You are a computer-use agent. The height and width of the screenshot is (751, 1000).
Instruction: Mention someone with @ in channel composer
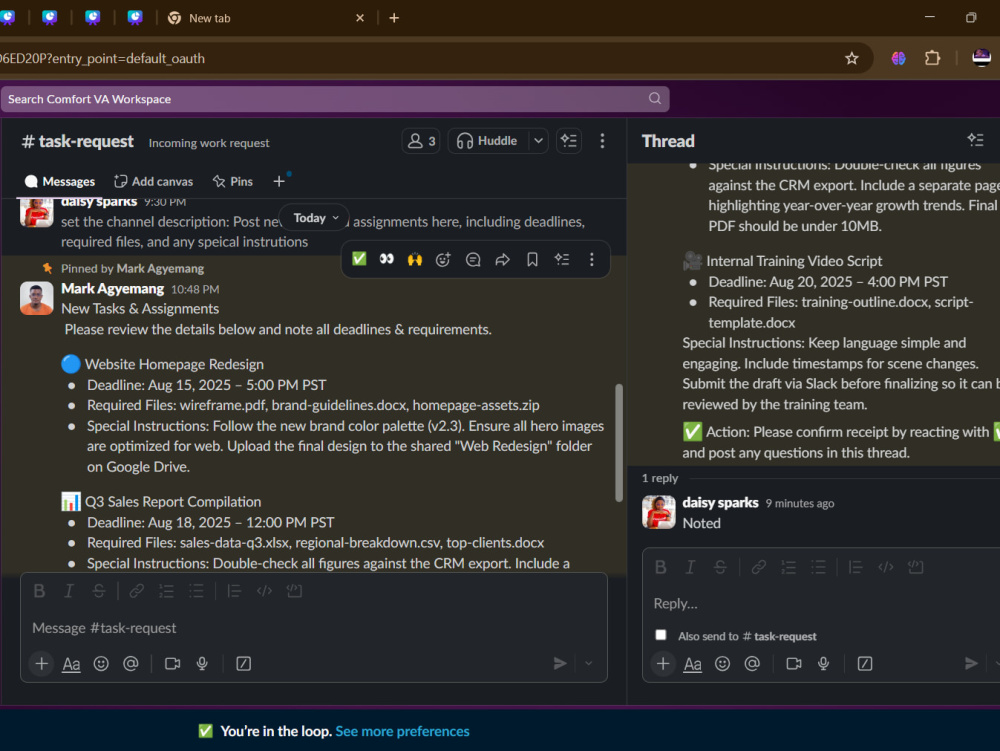click(131, 664)
